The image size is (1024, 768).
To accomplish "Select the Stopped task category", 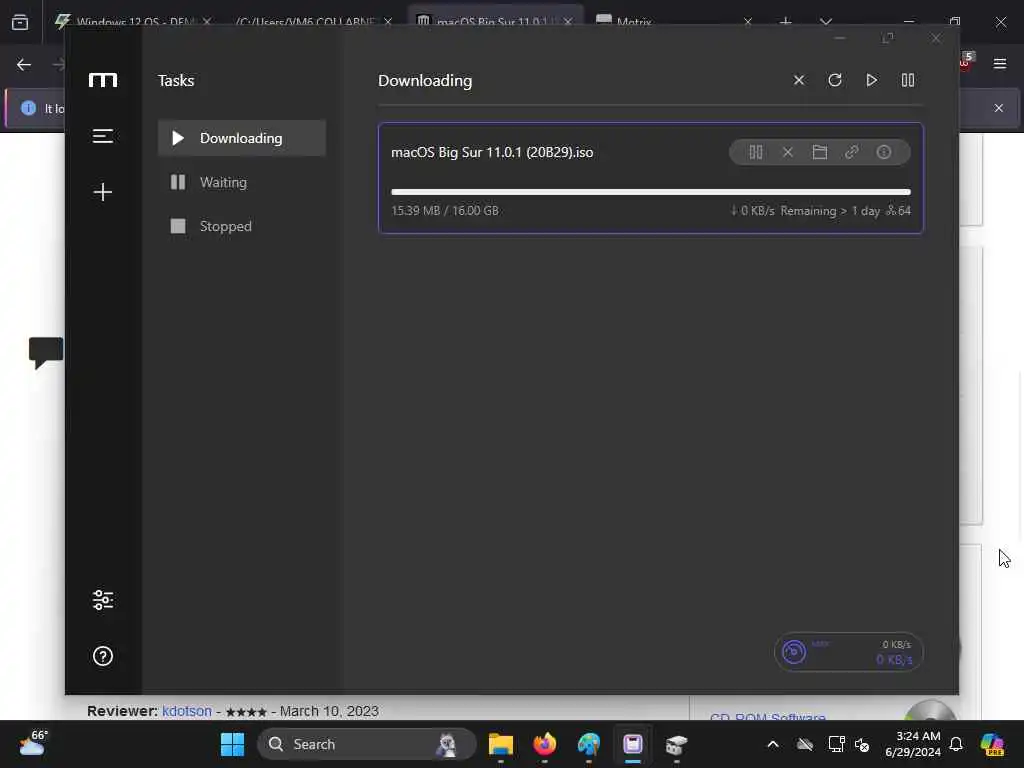I will pos(242,226).
